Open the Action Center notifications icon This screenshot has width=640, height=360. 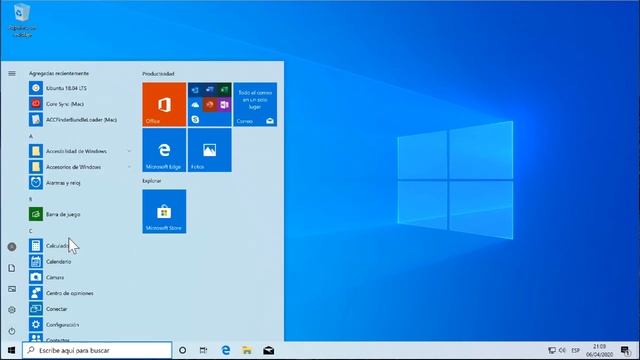(x=625, y=350)
